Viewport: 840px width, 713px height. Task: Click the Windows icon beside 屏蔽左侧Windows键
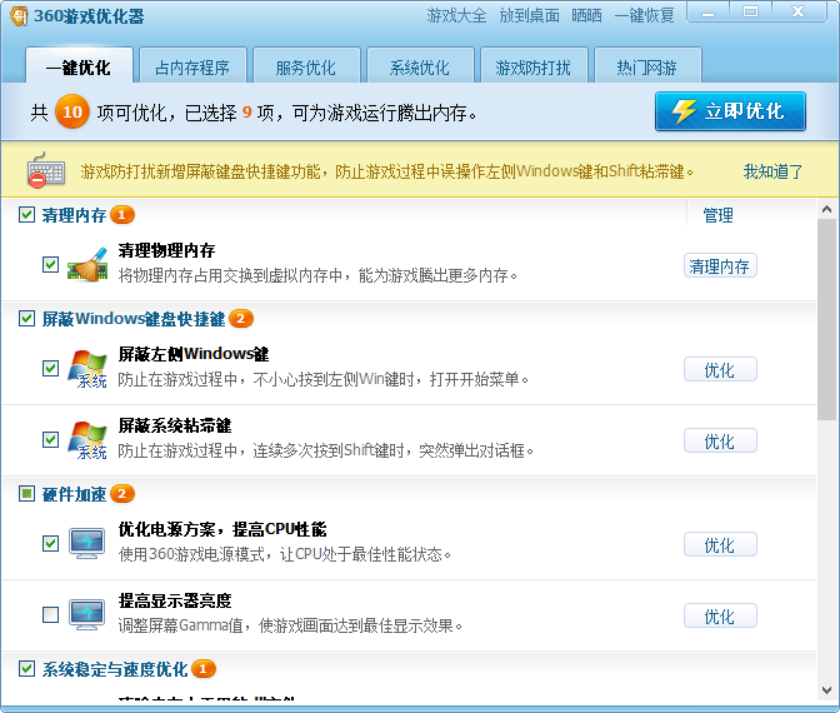coord(87,370)
